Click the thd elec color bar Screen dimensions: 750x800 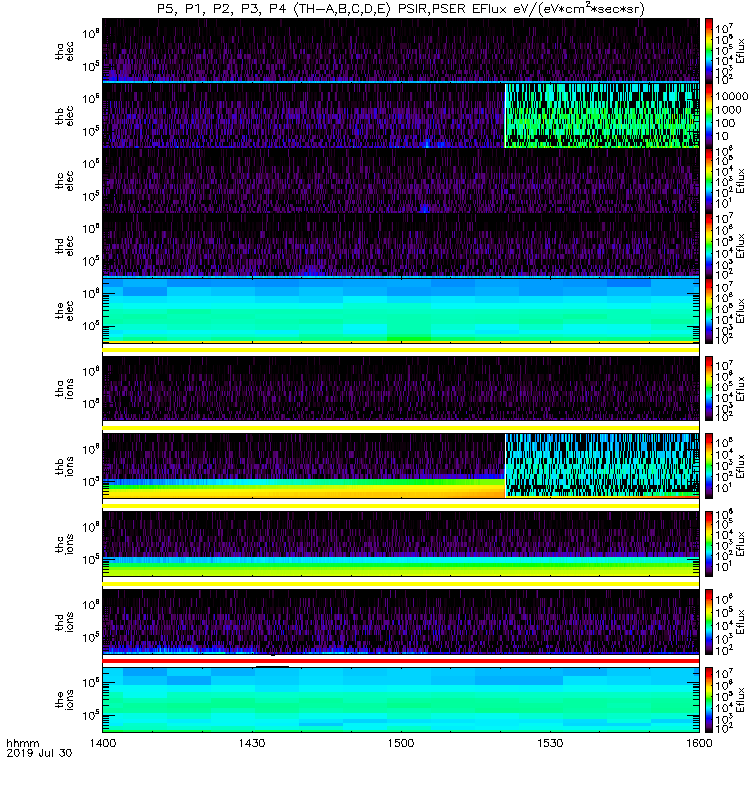coord(709,245)
